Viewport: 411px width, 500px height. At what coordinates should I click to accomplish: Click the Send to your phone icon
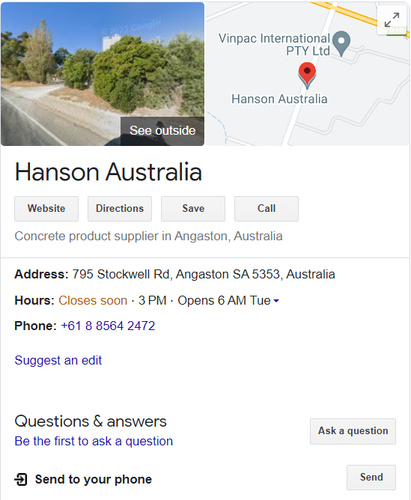21,479
